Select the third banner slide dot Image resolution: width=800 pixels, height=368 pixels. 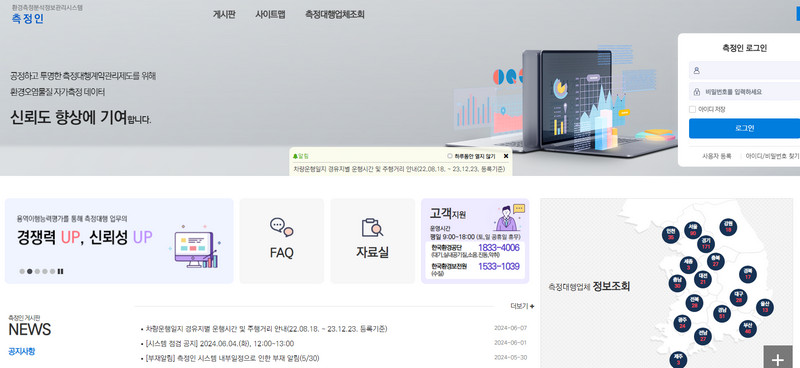tap(37, 272)
